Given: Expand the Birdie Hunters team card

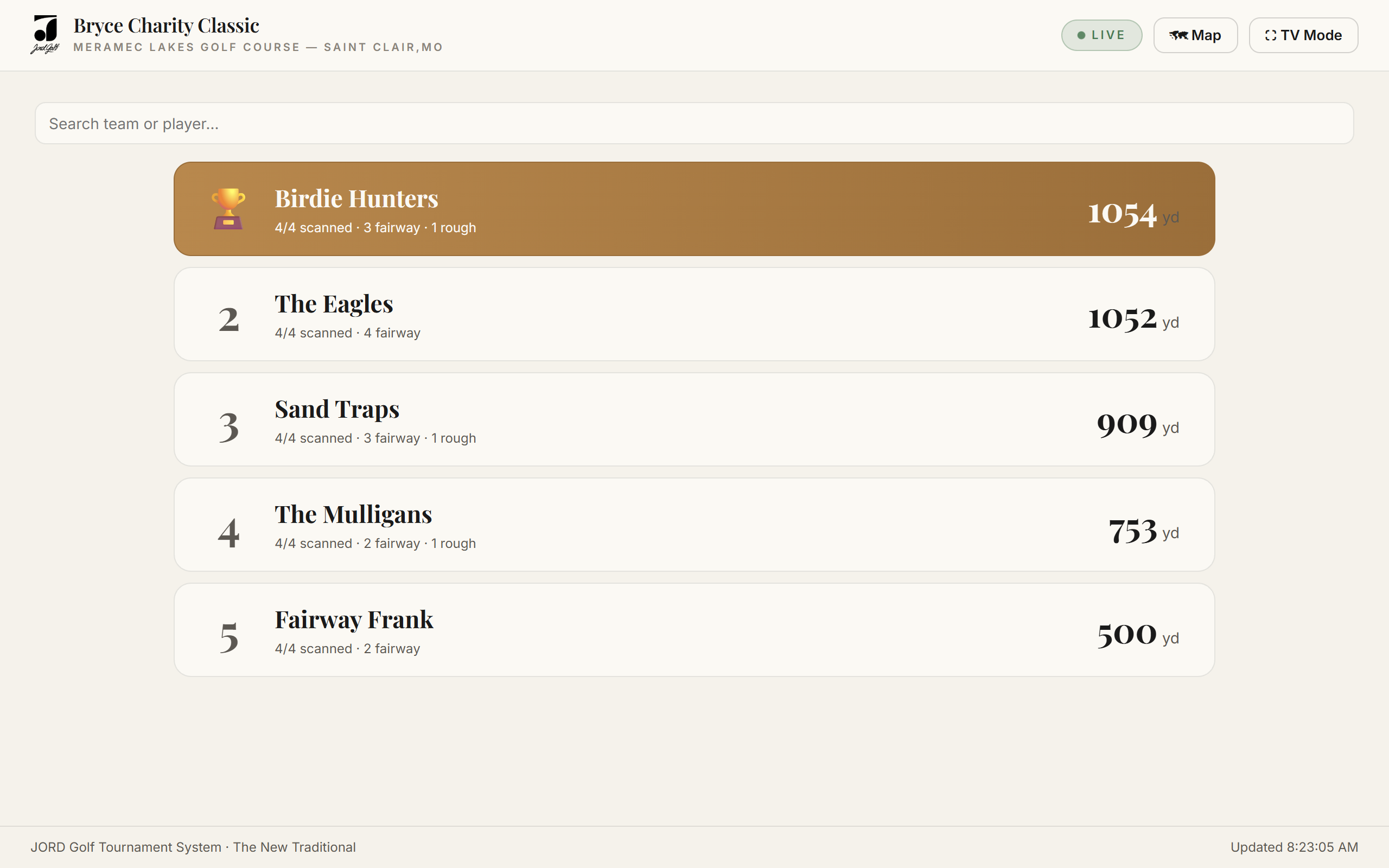Looking at the screenshot, I should tap(694, 209).
